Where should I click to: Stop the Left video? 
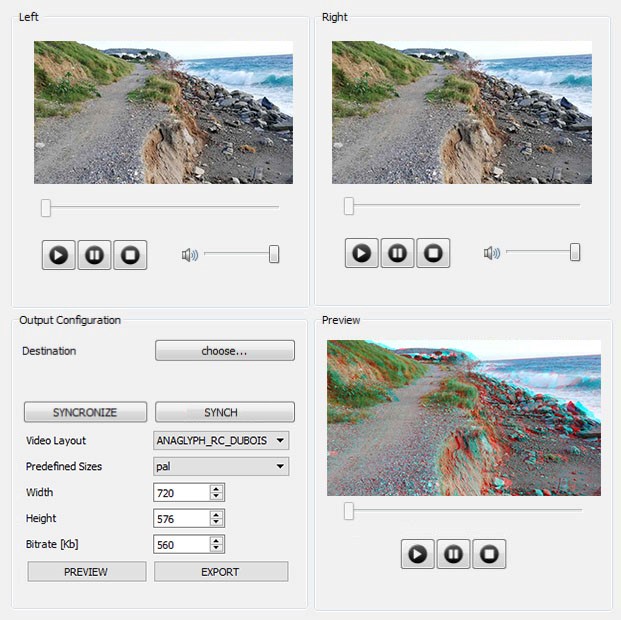point(130,255)
